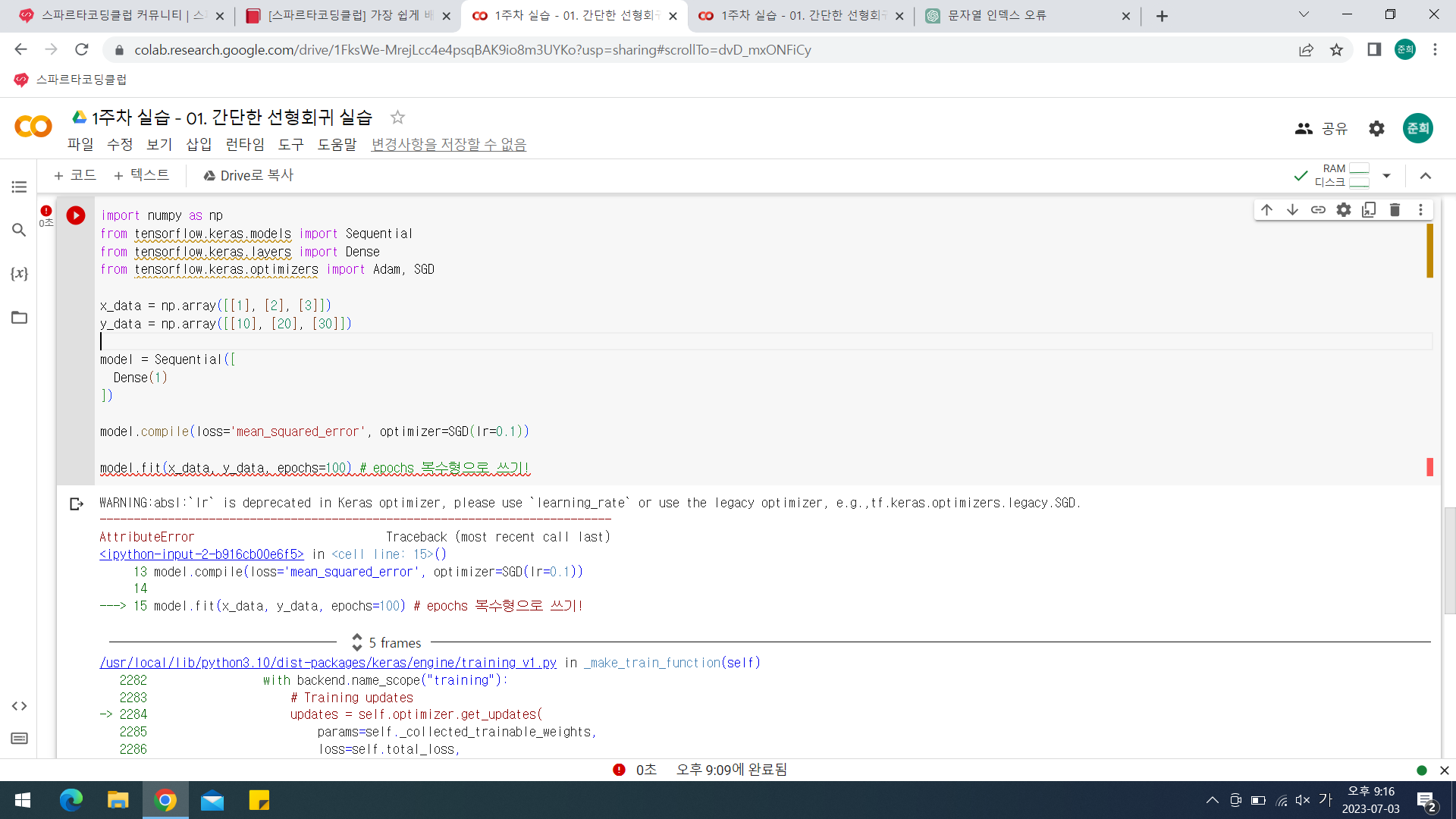Screen dimensions: 1456x819
Task: Open Google account avatar in Colab
Action: tap(1417, 128)
